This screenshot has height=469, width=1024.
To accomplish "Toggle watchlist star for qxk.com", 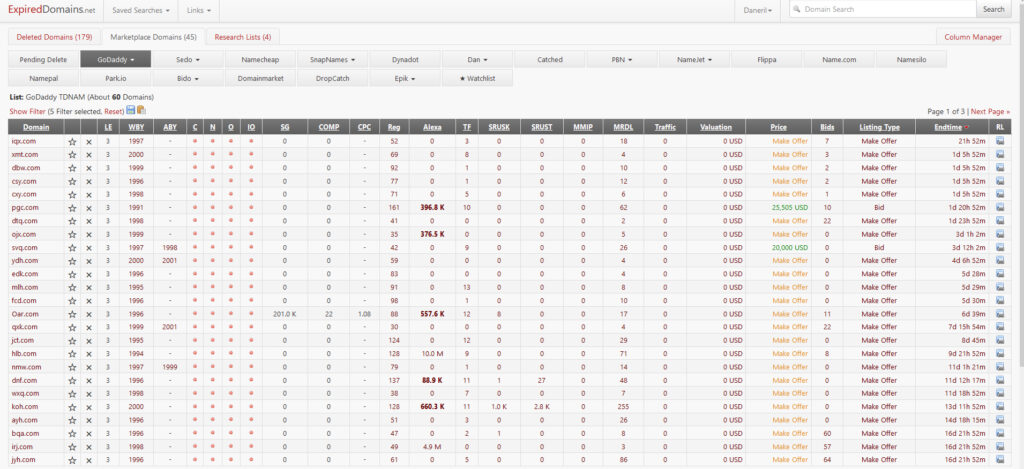I will 72,327.
